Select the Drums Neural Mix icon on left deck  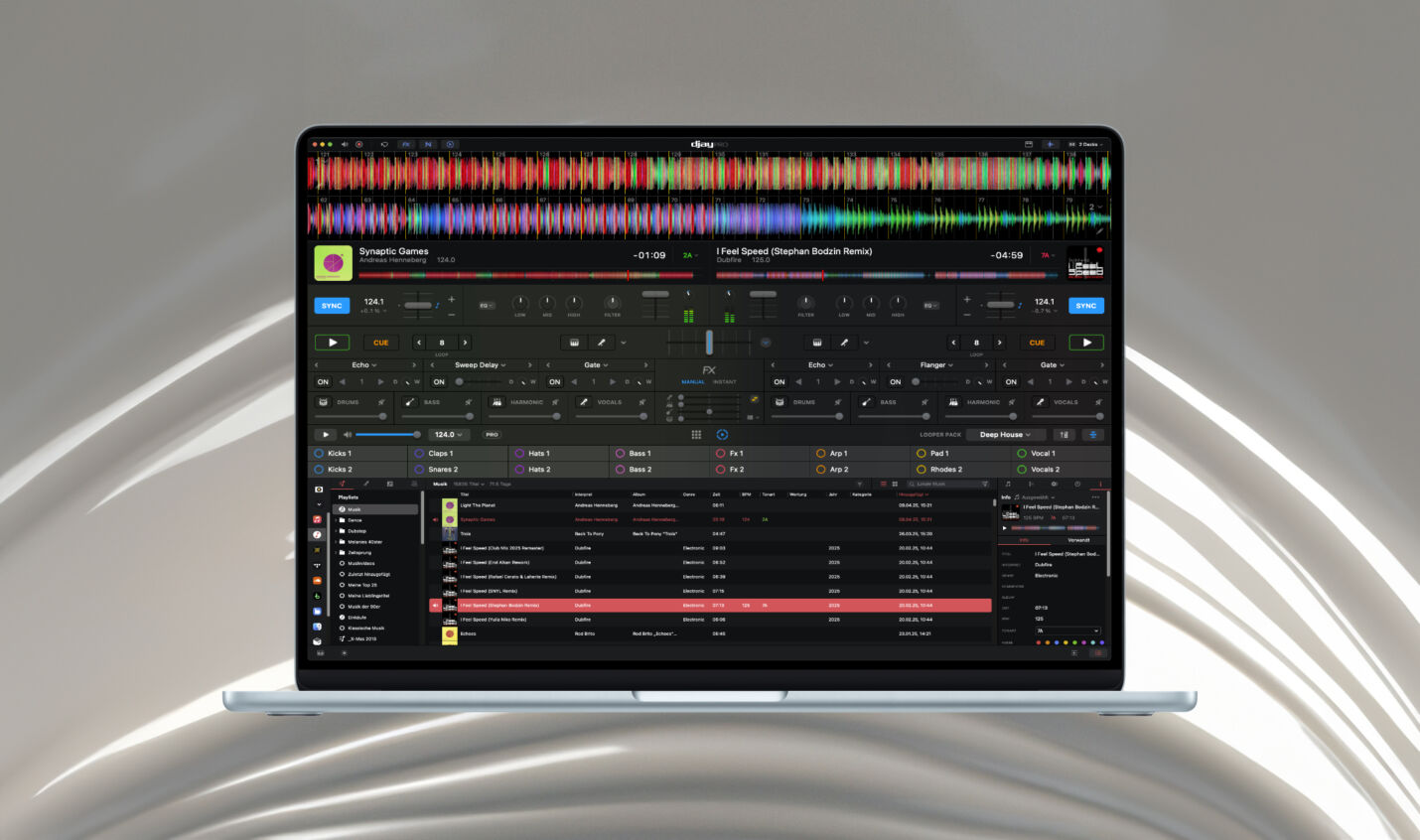[322, 401]
